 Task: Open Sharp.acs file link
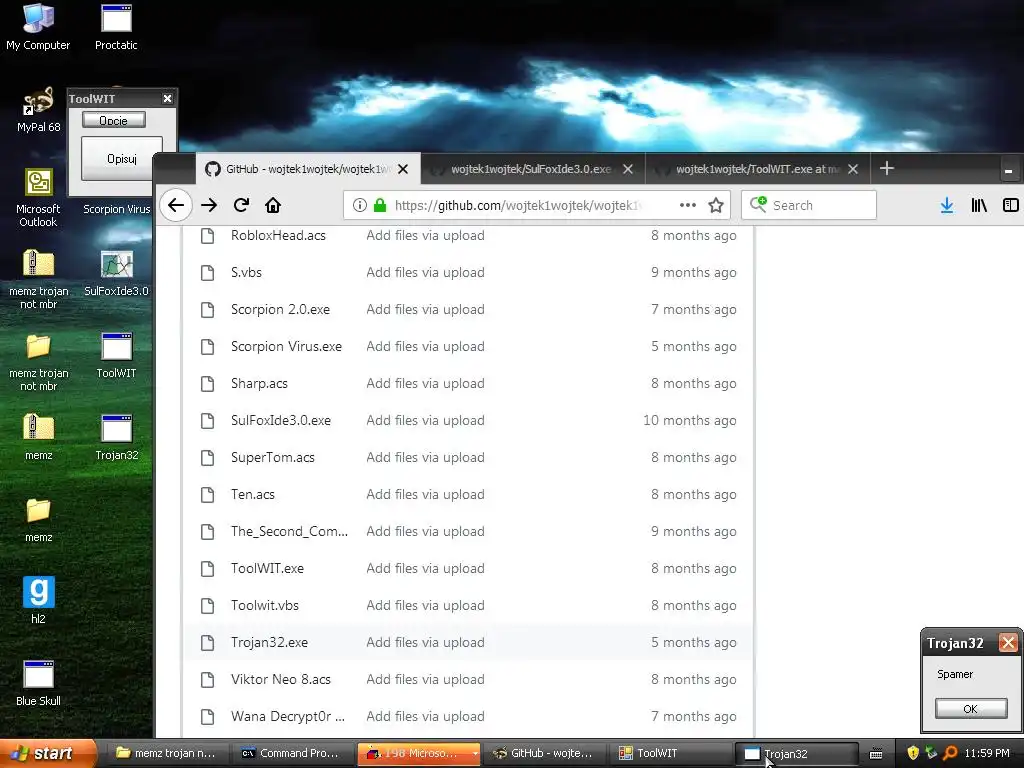click(x=259, y=383)
